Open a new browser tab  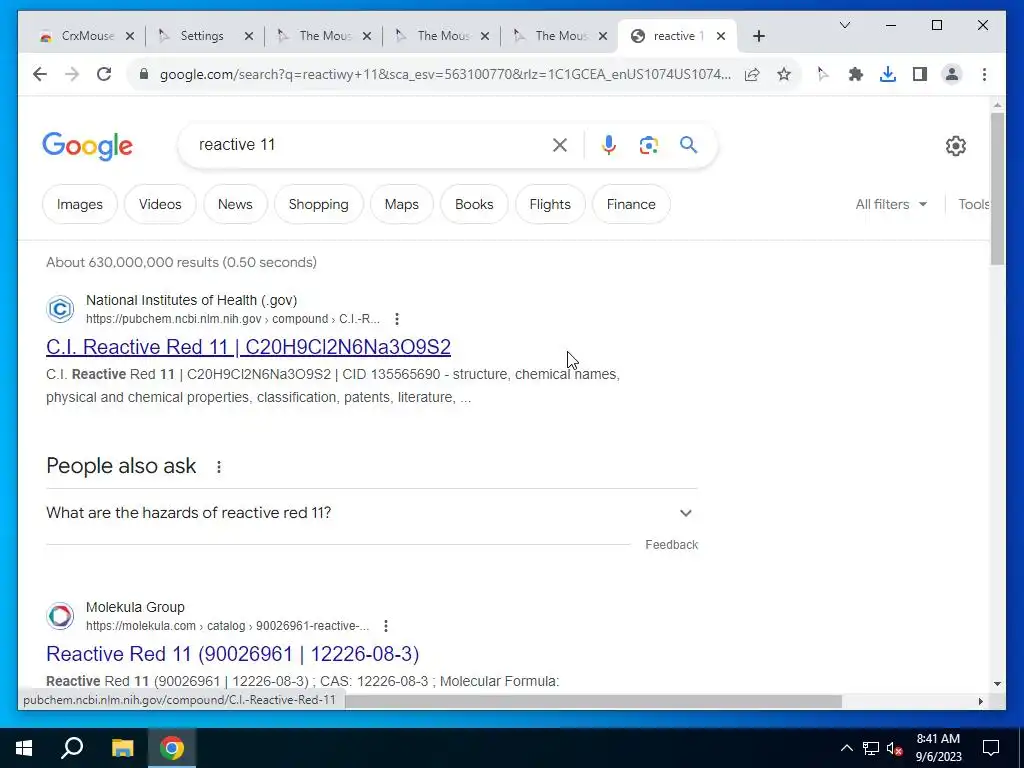(x=758, y=36)
